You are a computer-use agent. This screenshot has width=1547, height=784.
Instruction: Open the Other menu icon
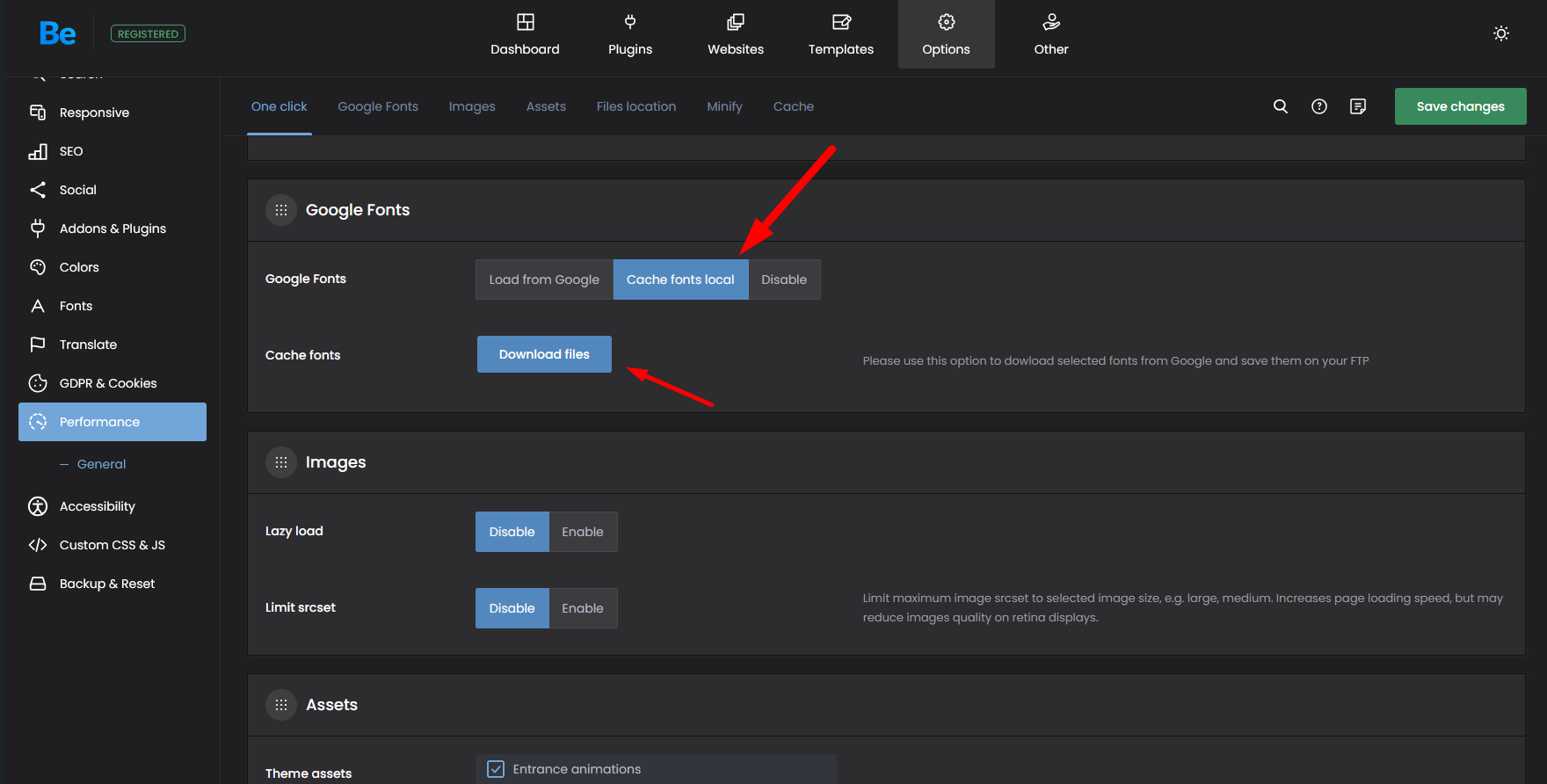[1051, 22]
